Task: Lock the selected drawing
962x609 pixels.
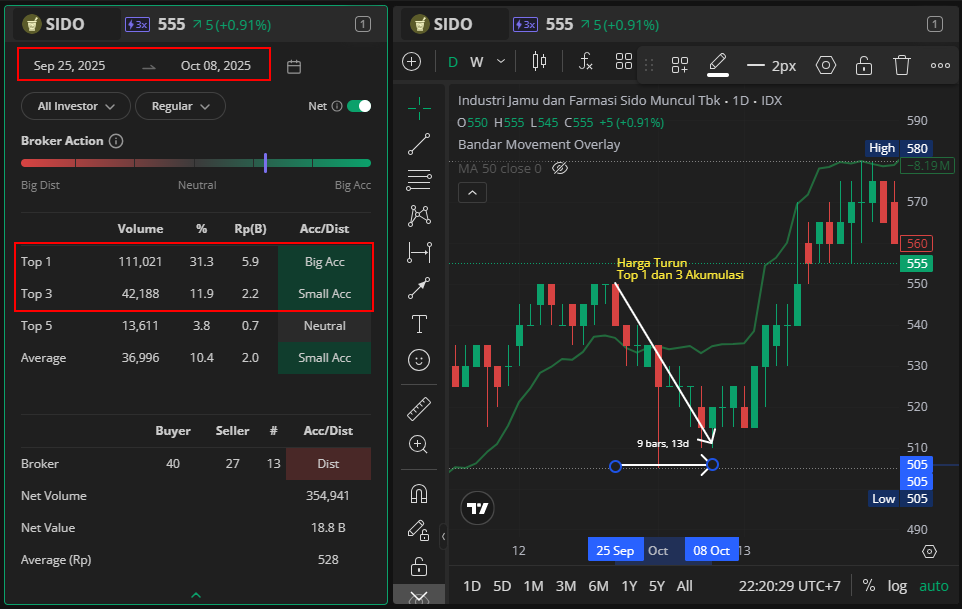Action: pyautogui.click(x=864, y=65)
